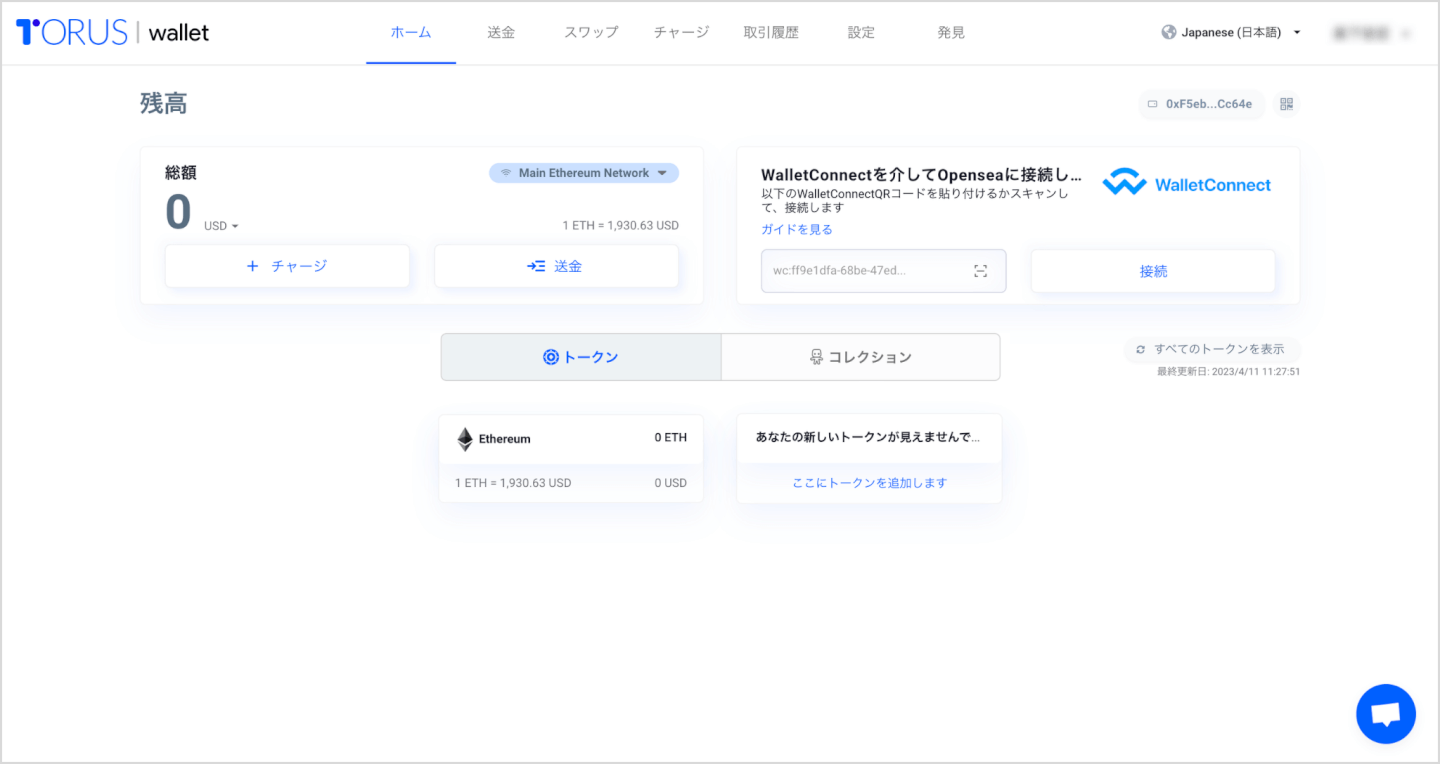Open the Main Ethereum Network dropdown
Image resolution: width=1440 pixels, height=764 pixels.
(583, 172)
